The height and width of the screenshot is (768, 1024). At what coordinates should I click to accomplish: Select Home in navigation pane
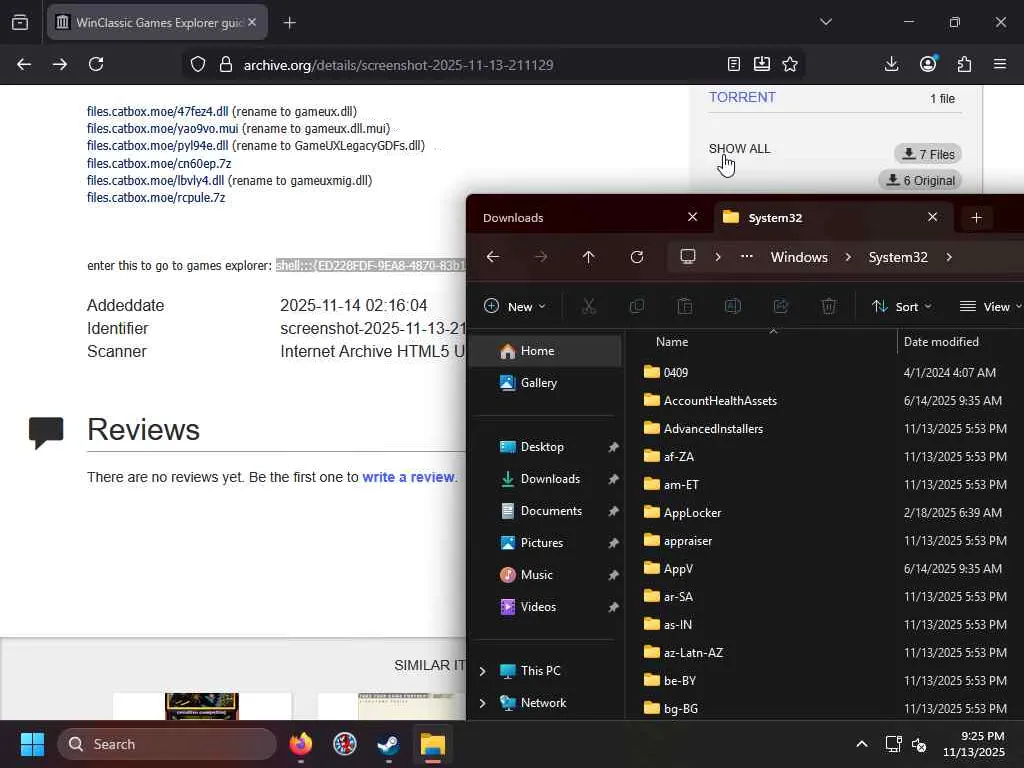[547, 351]
